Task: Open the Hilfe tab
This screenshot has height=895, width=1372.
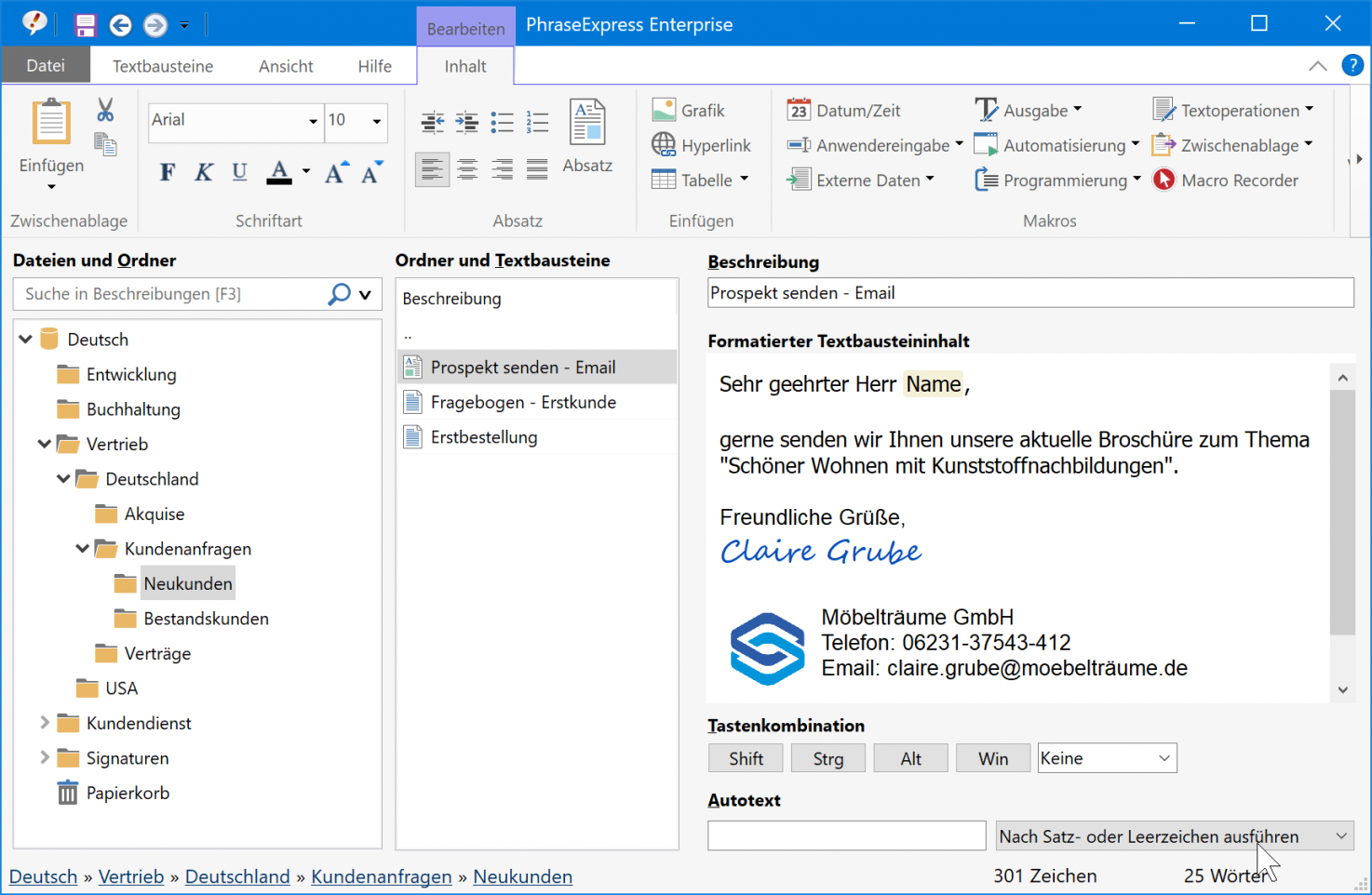Action: click(x=375, y=66)
